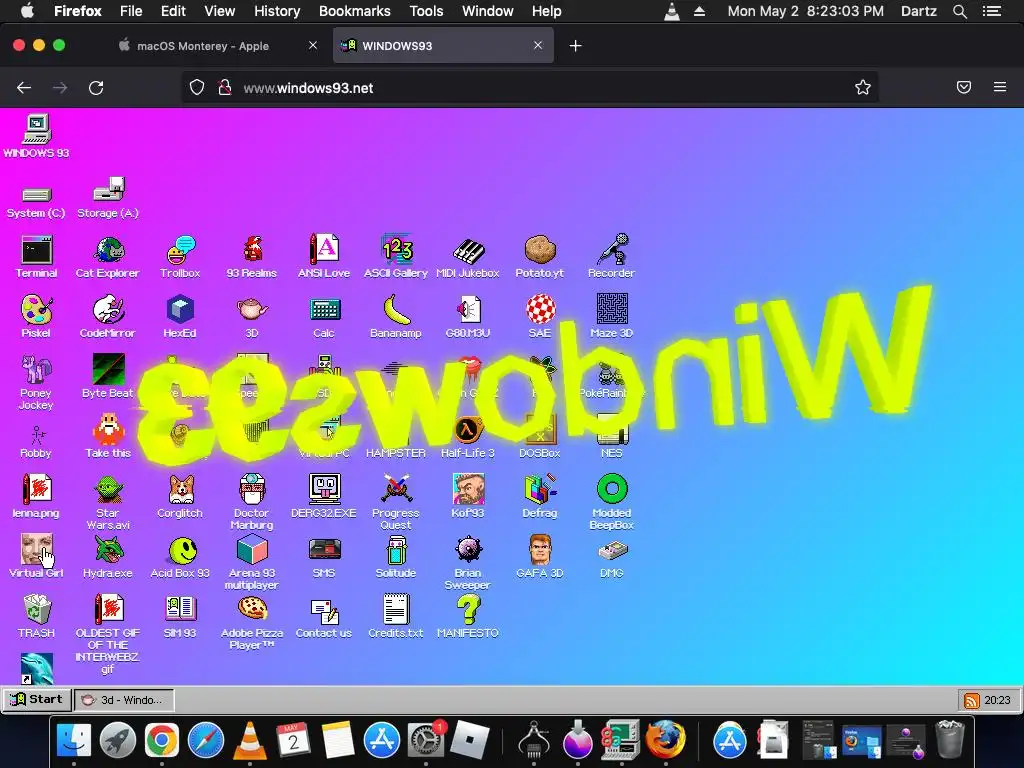Open the Calc calculator icon

tap(324, 317)
